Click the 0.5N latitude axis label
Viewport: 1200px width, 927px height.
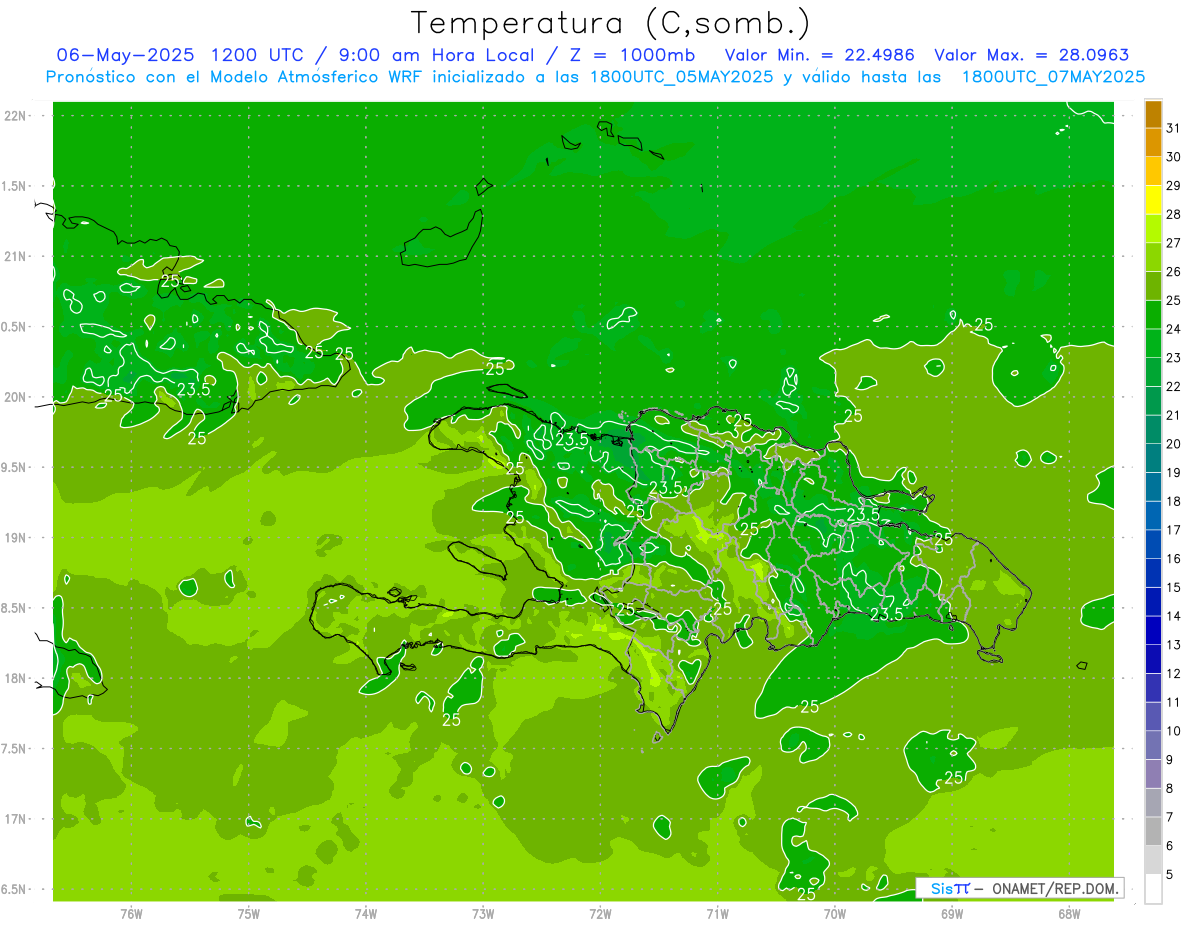[16, 327]
